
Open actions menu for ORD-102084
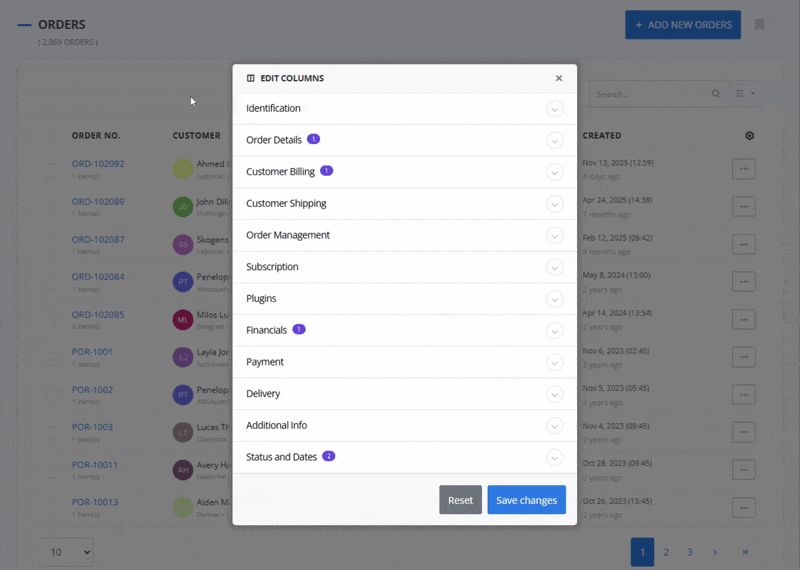point(743,282)
